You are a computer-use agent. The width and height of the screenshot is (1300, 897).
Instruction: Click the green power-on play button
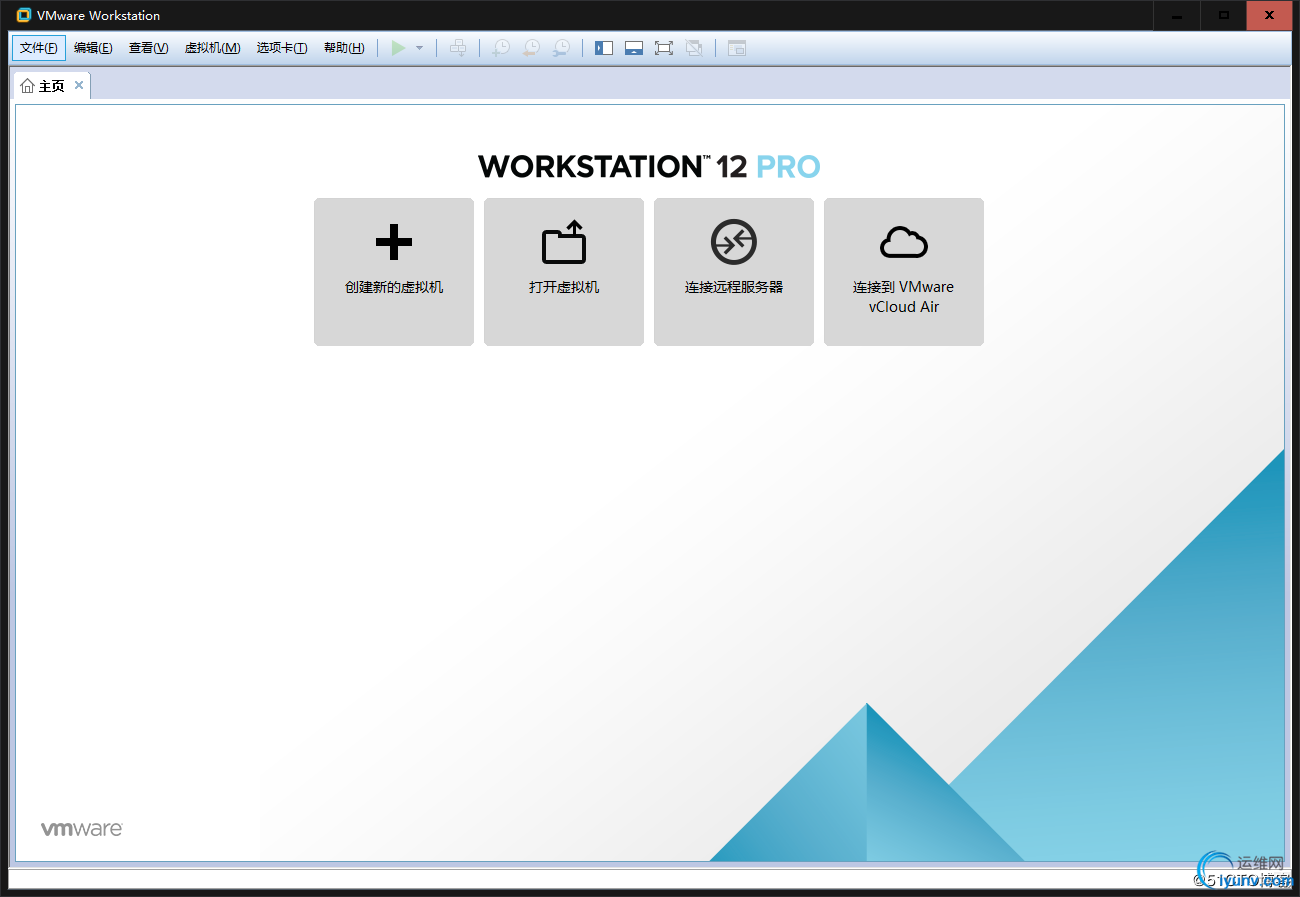pyautogui.click(x=398, y=48)
